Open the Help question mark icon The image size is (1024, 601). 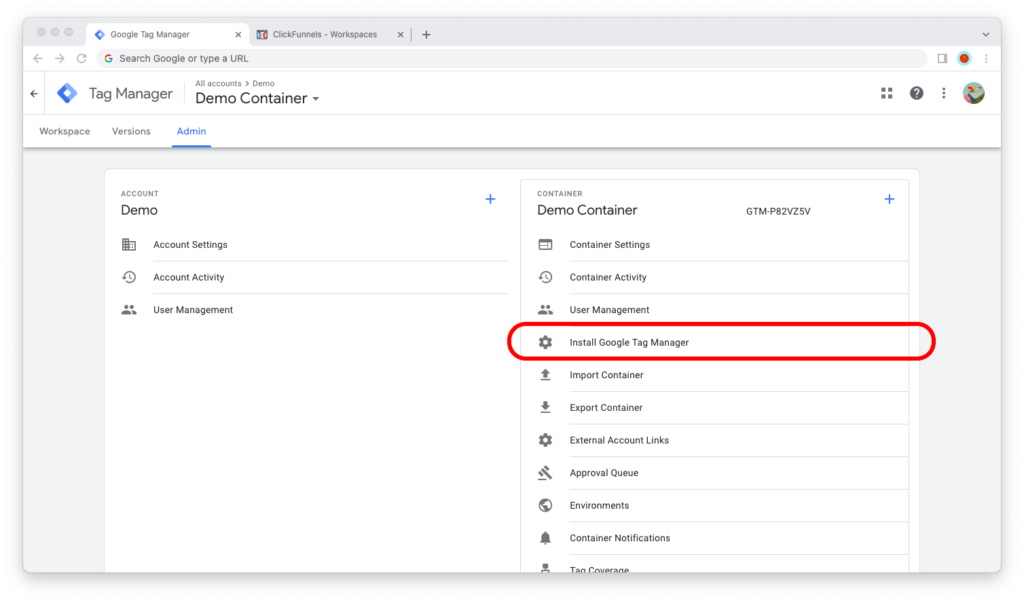pyautogui.click(x=916, y=93)
